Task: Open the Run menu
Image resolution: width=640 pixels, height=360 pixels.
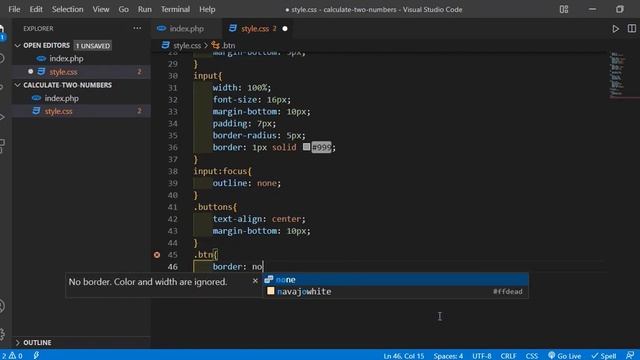Action: 144,9
